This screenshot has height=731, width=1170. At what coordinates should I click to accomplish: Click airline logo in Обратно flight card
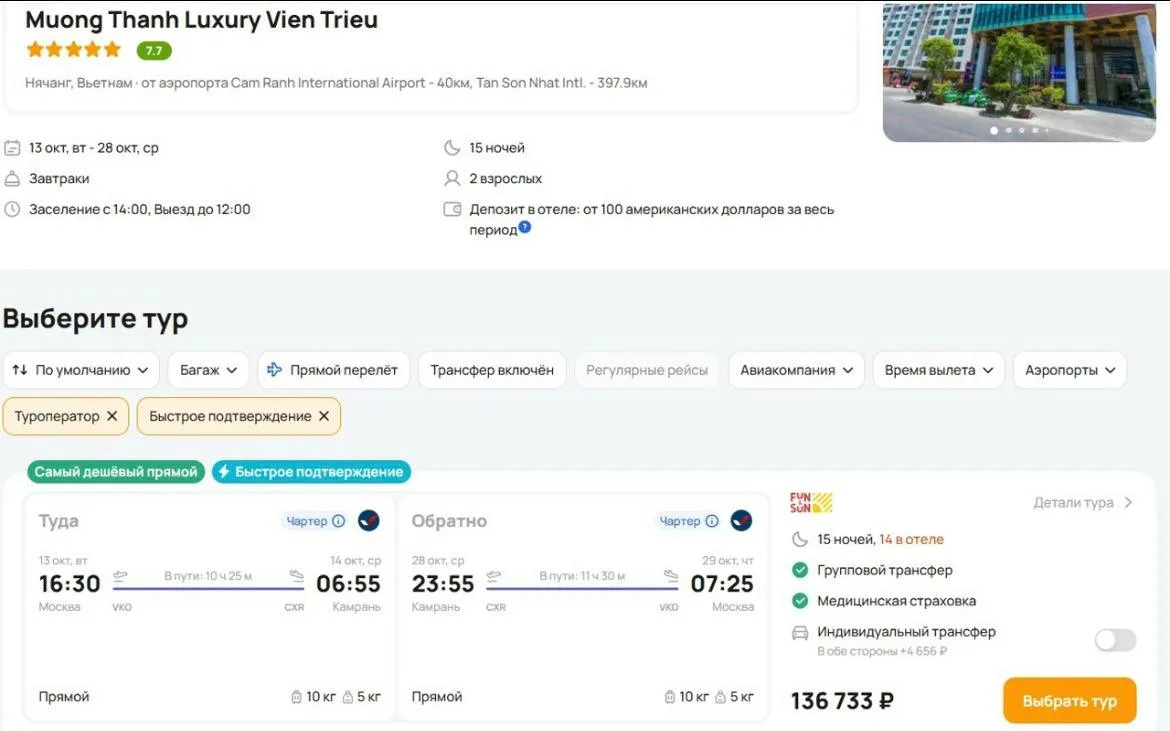point(741,520)
